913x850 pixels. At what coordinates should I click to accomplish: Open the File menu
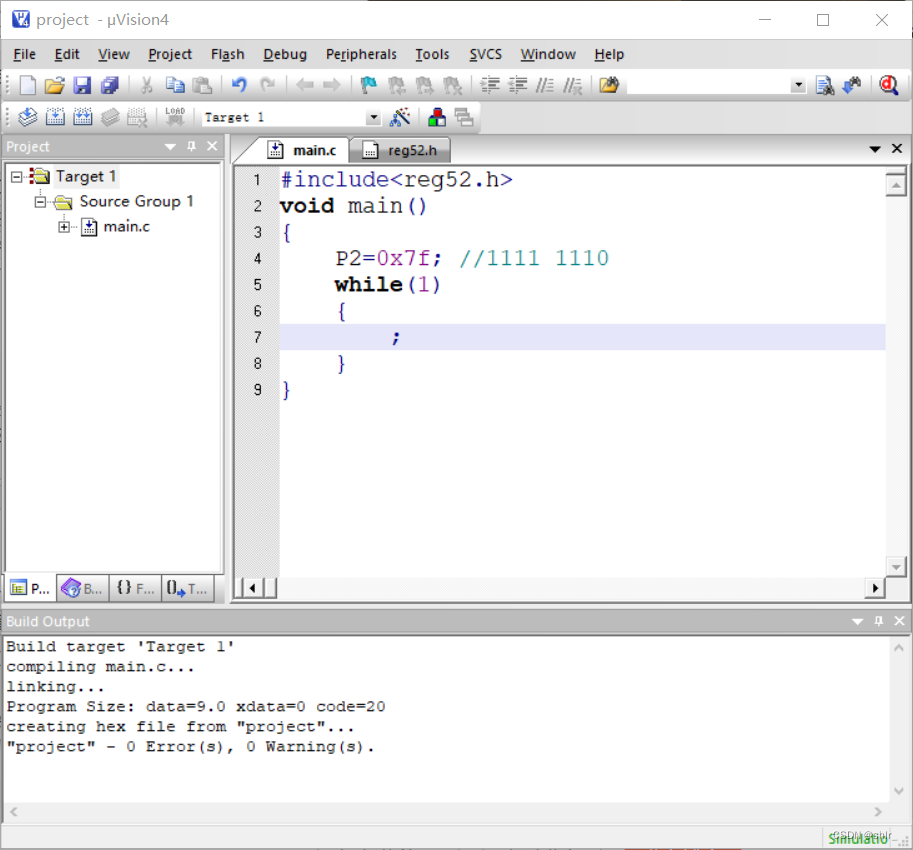(24, 54)
